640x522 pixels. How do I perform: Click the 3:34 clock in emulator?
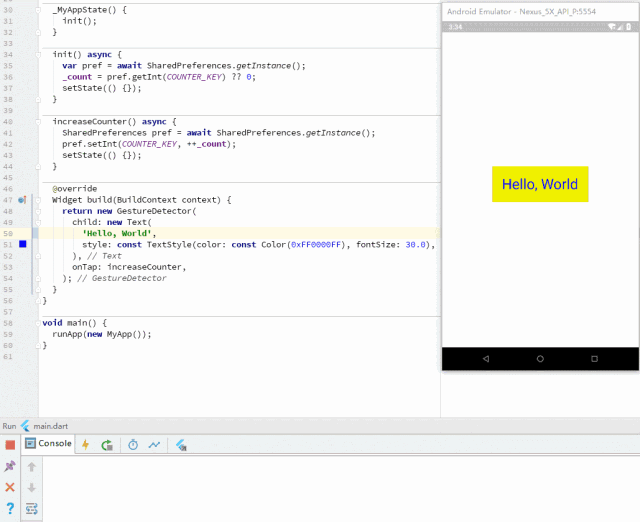[x=455, y=27]
